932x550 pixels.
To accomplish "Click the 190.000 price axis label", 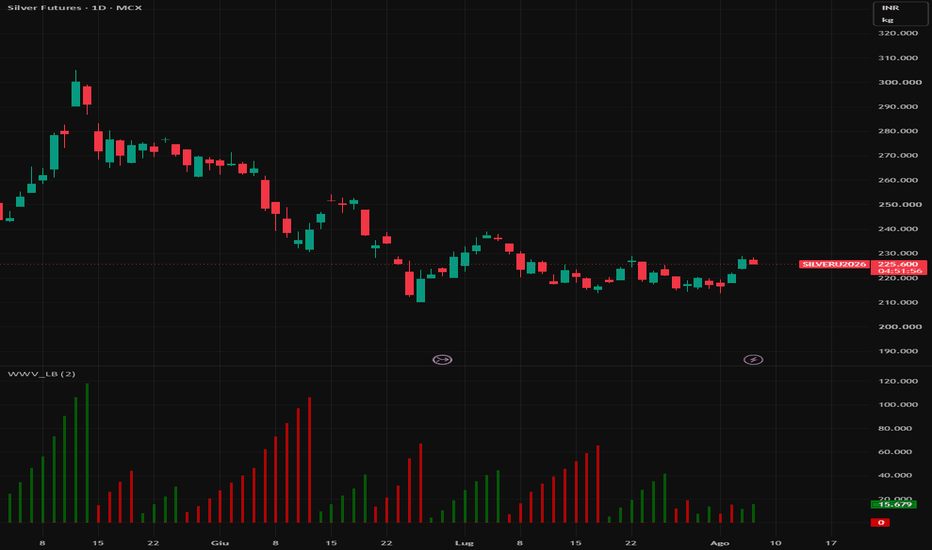I will click(x=898, y=351).
